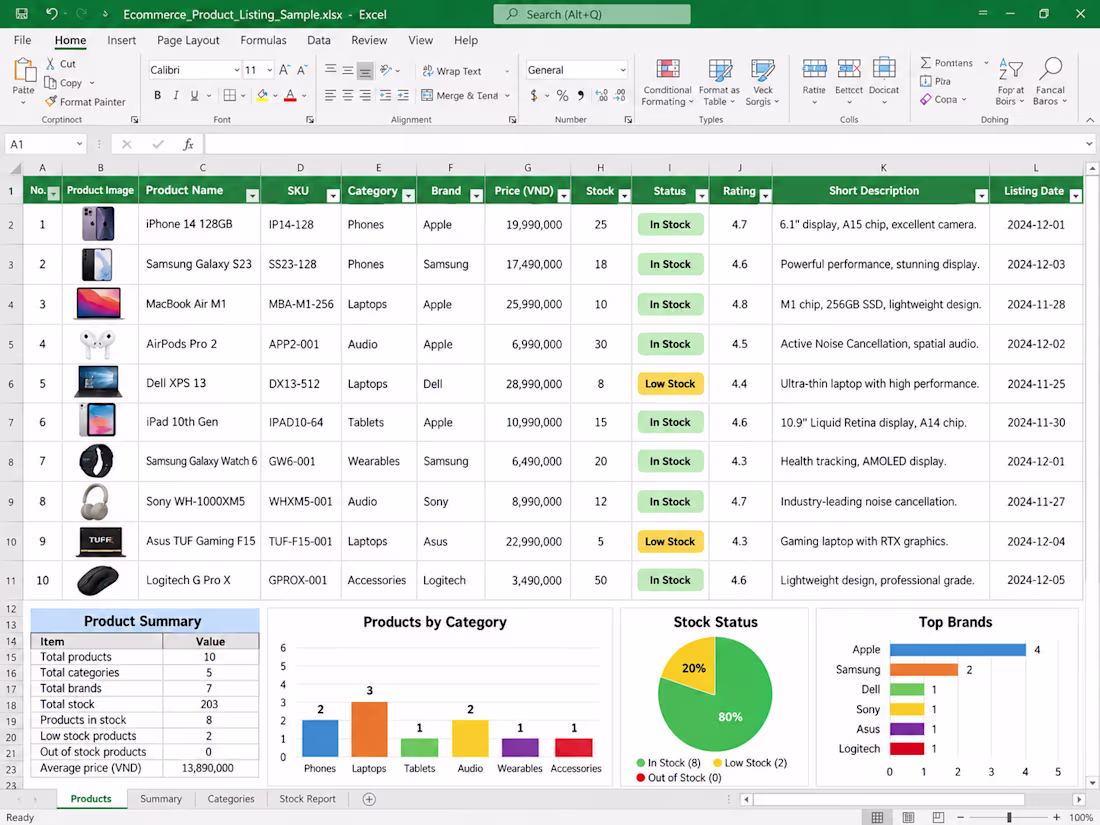
Task: Switch to the Formulas ribbon tab
Action: [x=263, y=40]
